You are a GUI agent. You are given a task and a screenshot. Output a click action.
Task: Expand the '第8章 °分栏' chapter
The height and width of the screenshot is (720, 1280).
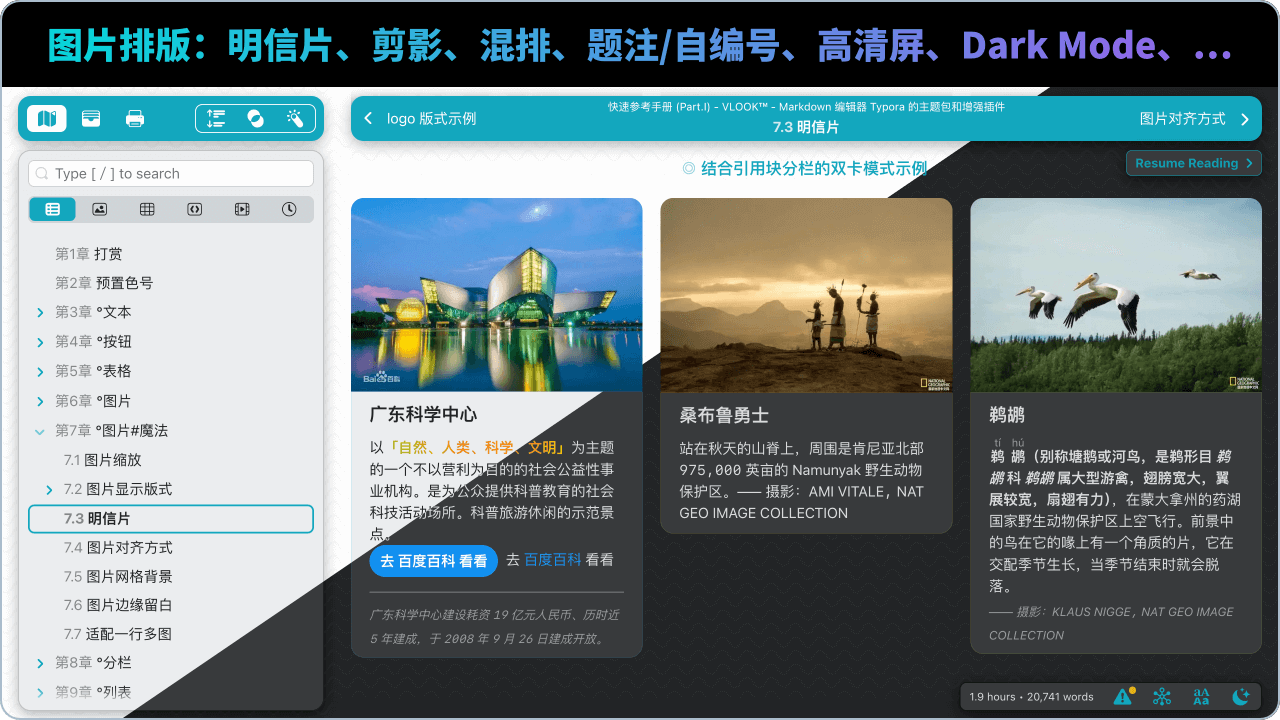coord(40,663)
